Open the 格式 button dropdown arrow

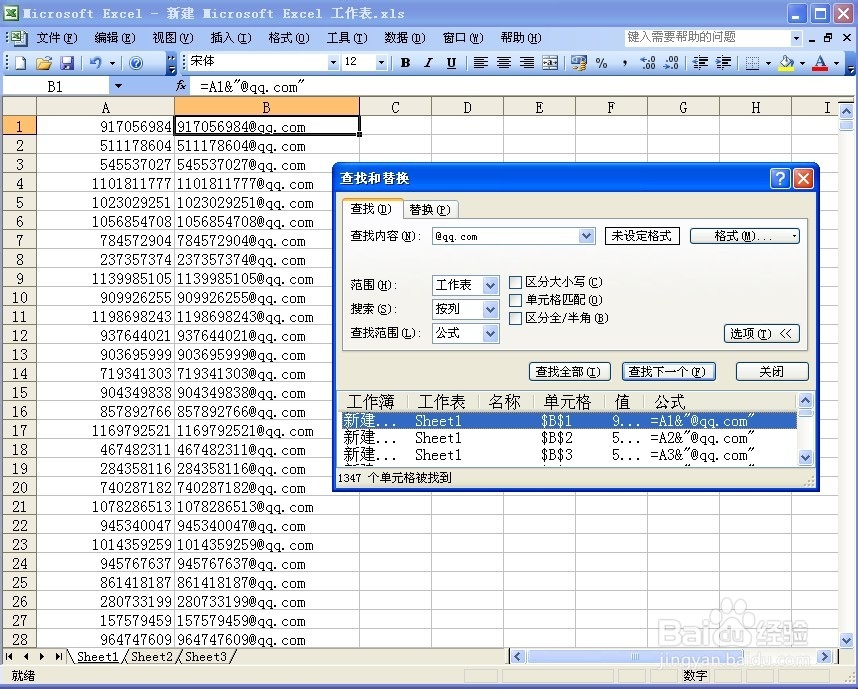(794, 236)
